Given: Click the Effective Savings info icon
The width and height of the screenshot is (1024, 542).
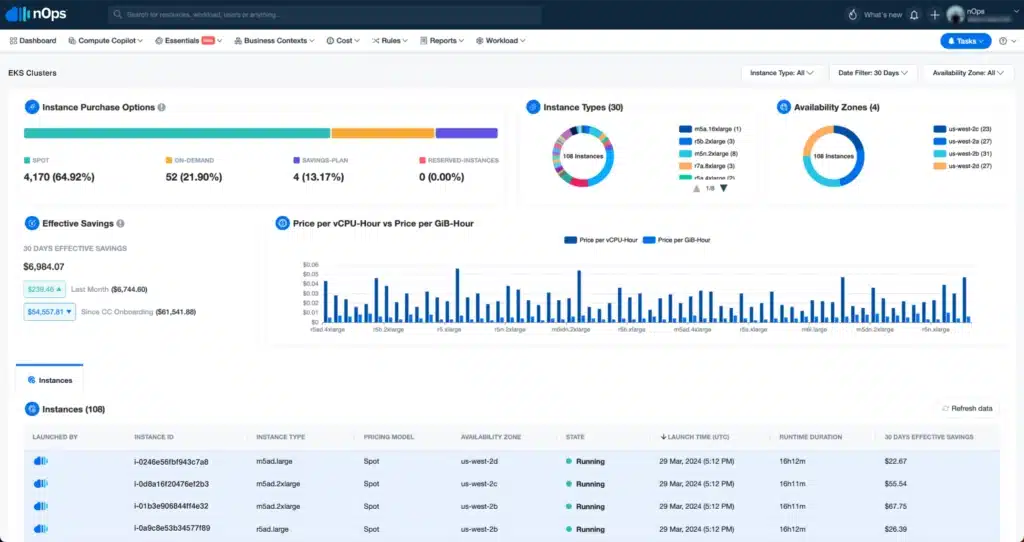Looking at the screenshot, I should point(120,223).
